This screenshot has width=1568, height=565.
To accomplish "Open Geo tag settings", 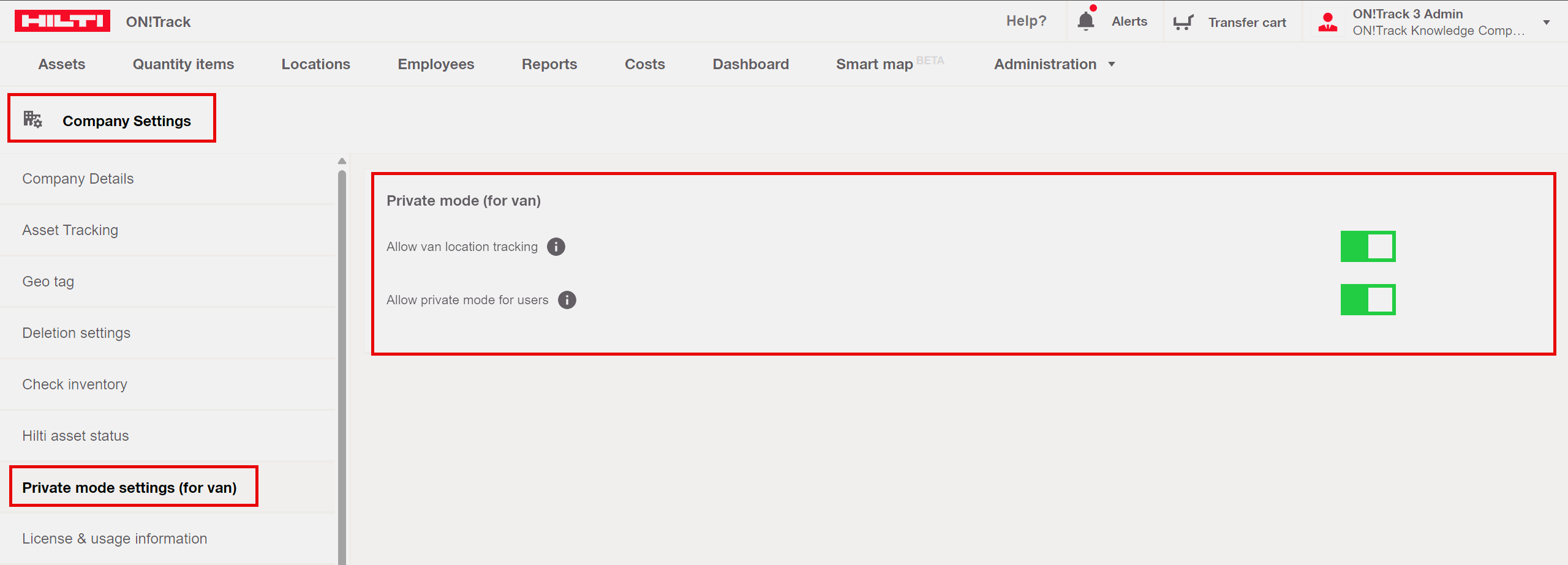I will point(48,282).
